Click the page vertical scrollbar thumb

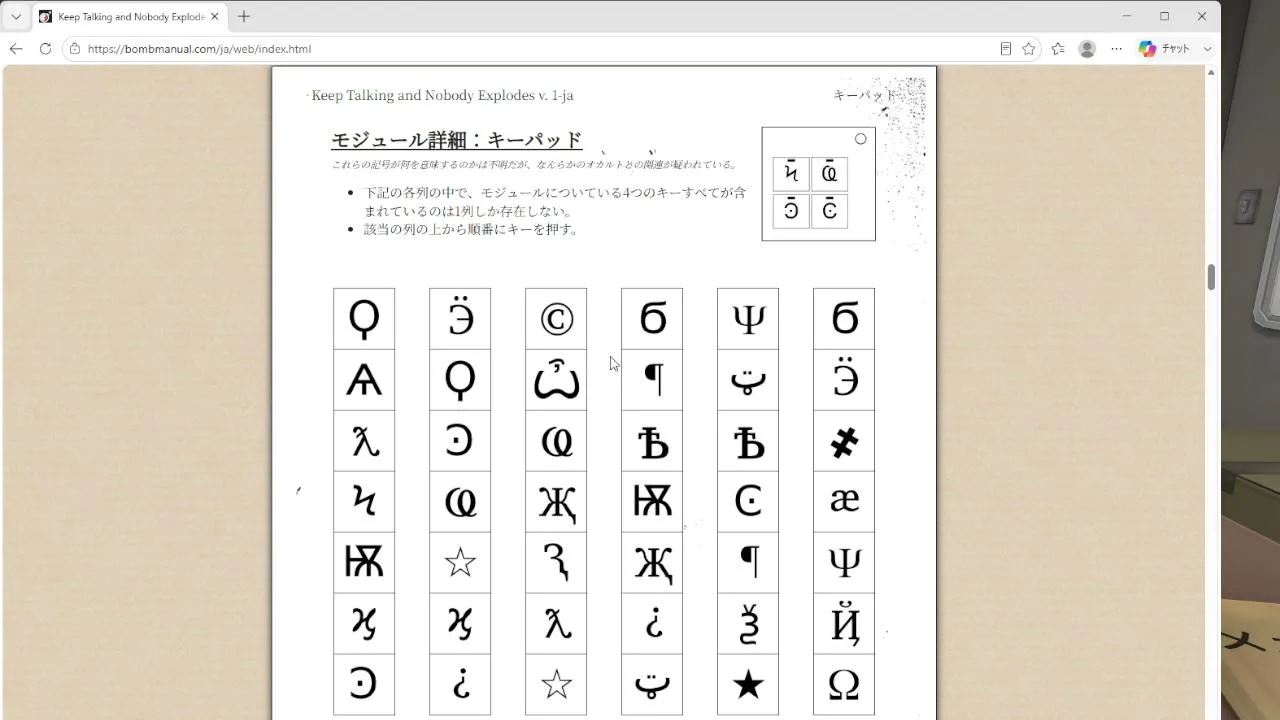[1212, 277]
